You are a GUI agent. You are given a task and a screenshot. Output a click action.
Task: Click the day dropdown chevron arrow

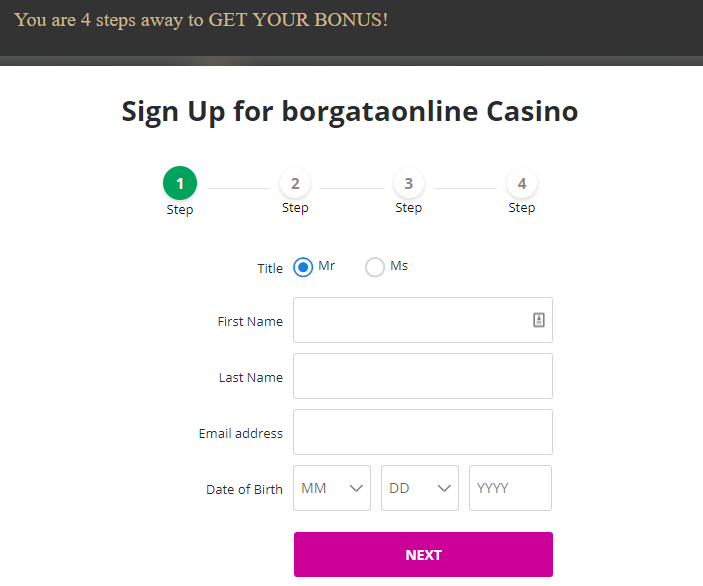(x=444, y=488)
